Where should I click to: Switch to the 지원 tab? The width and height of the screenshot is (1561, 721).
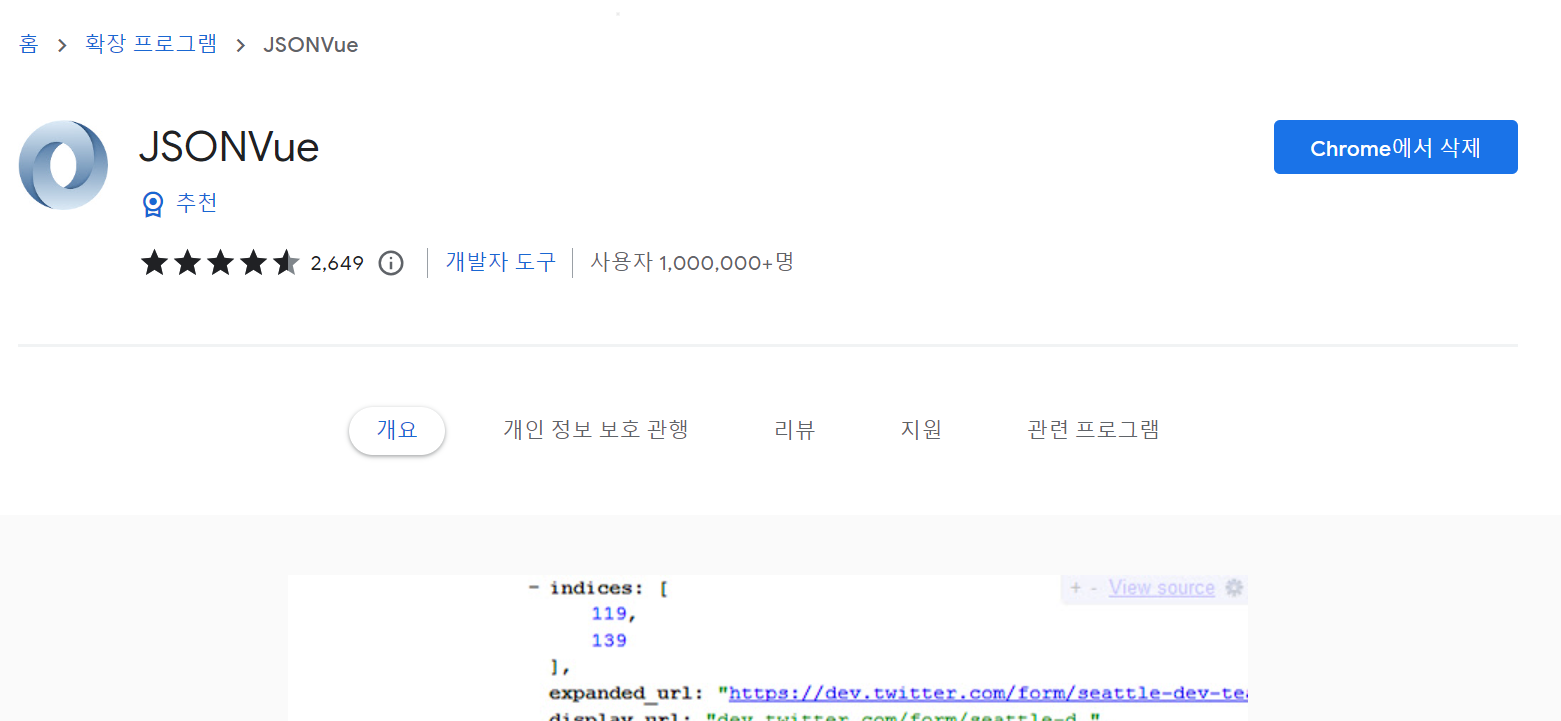921,430
